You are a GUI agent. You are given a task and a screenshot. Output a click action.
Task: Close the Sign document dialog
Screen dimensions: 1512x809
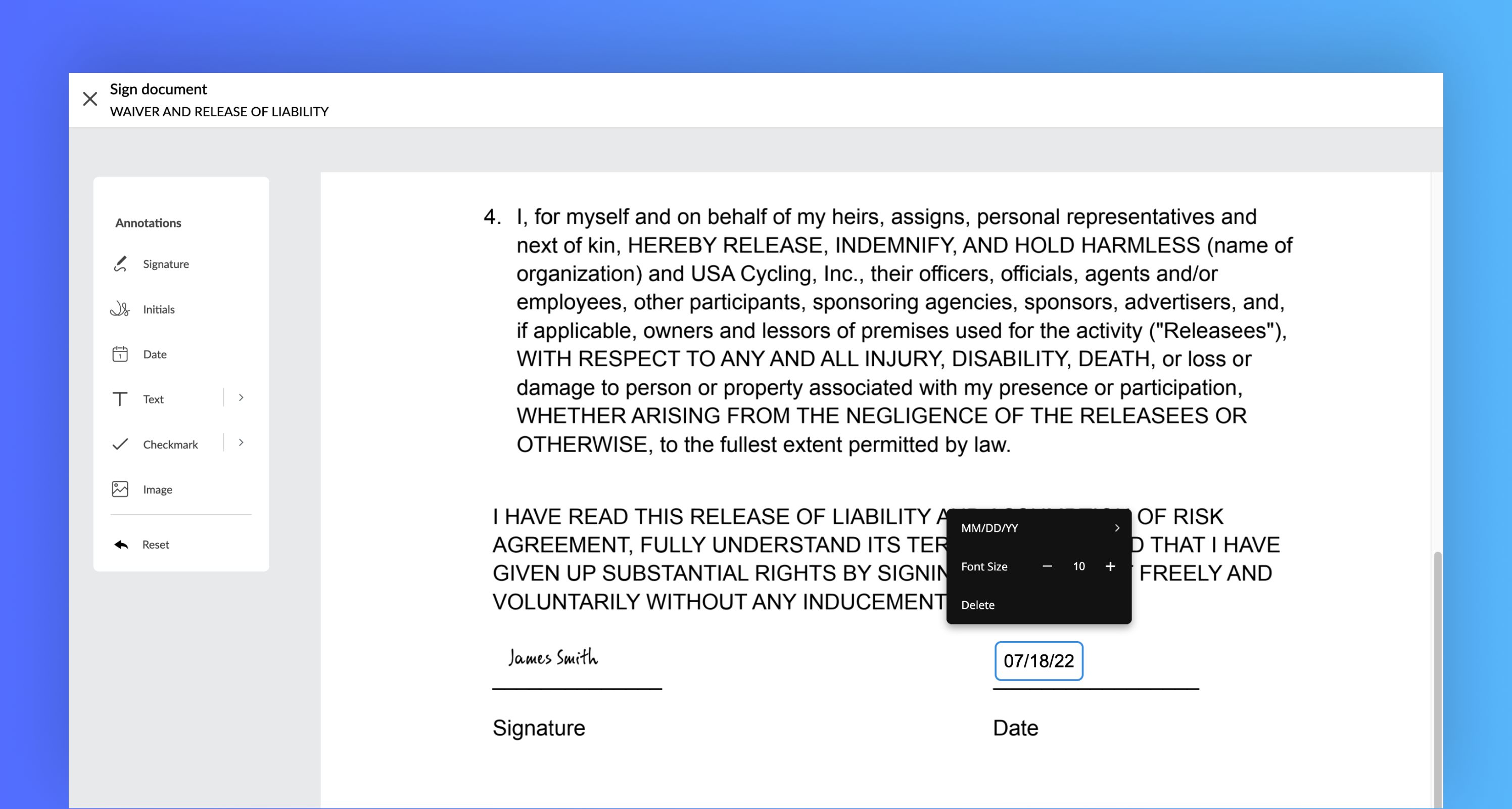tap(90, 99)
